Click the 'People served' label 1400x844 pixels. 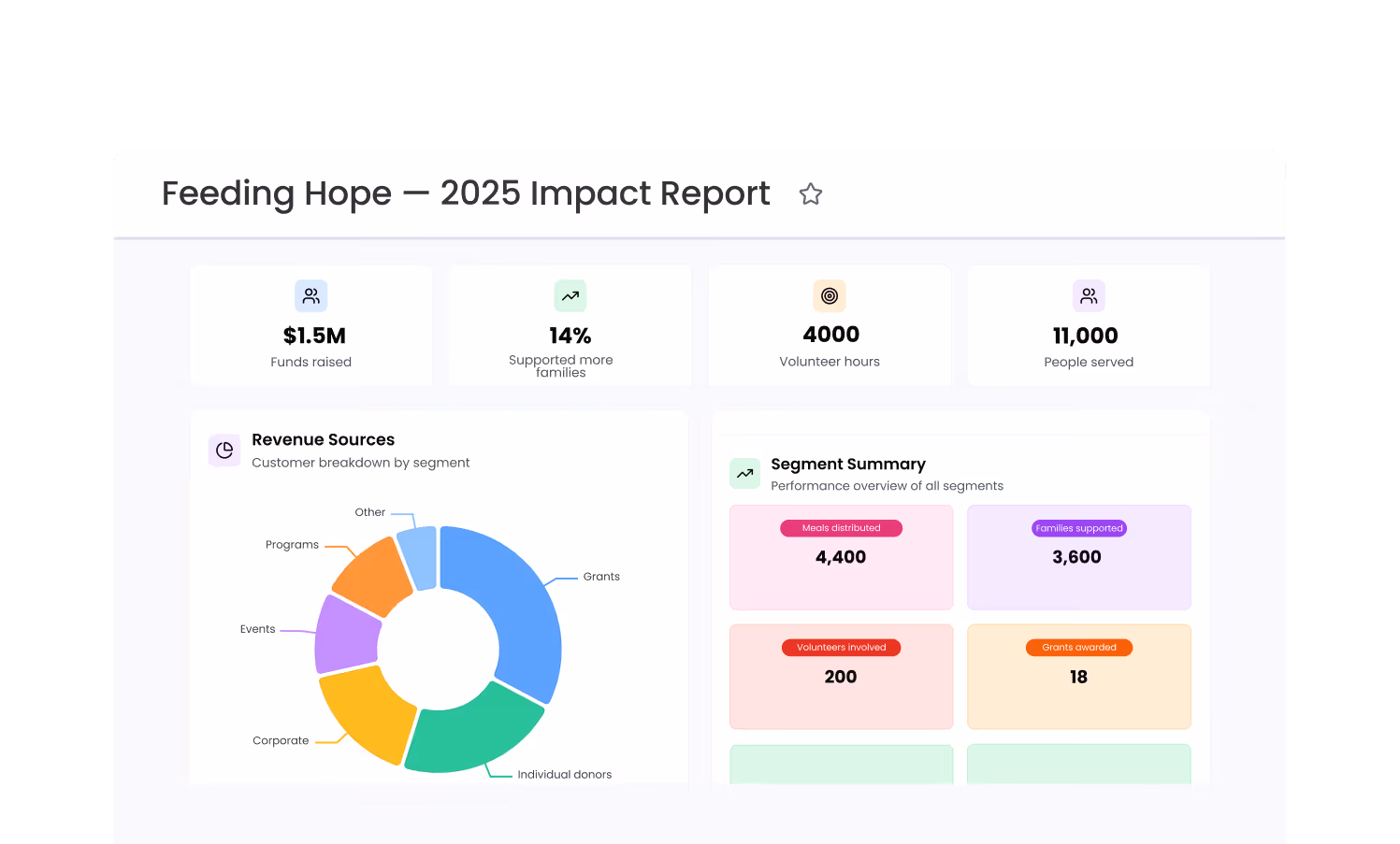(1089, 362)
